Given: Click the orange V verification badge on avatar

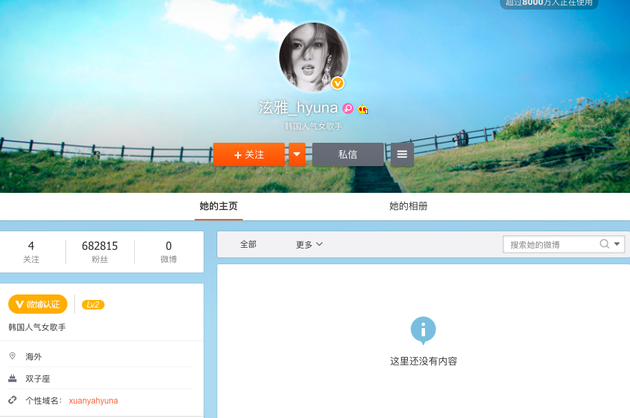Looking at the screenshot, I should pyautogui.click(x=338, y=83).
